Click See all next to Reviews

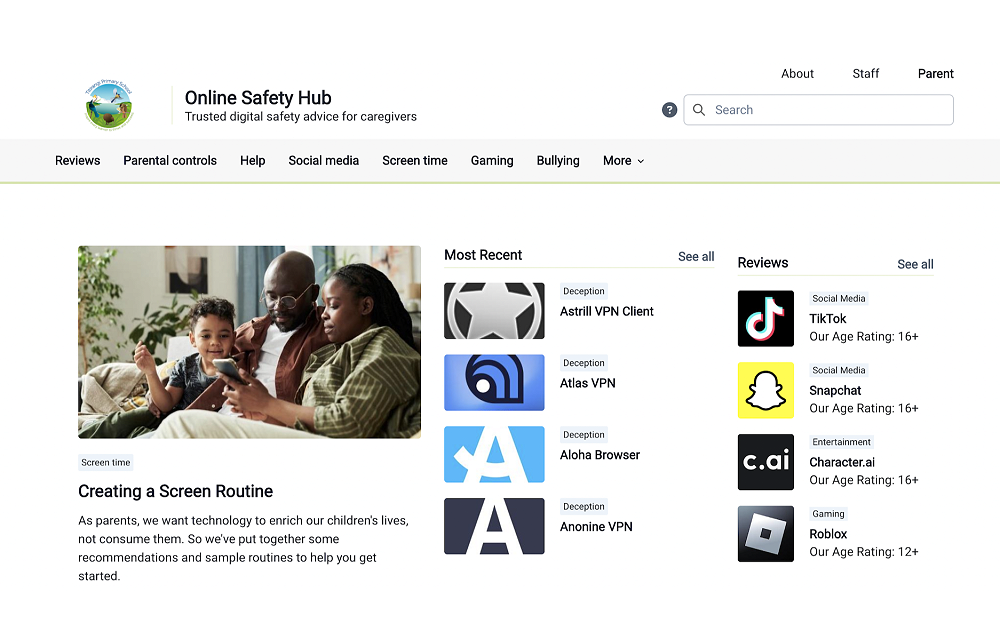pos(915,265)
